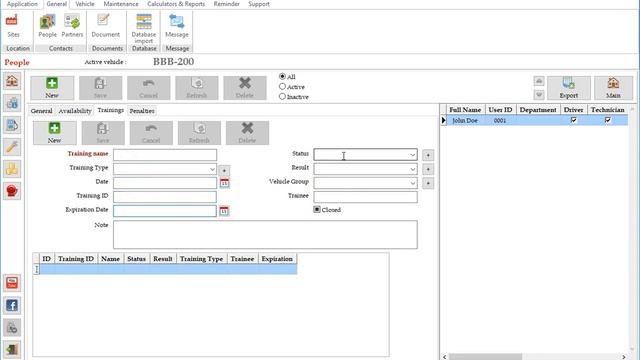This screenshot has width=640, height=360.
Task: Click the top-level Delete button
Action: pyautogui.click(x=244, y=88)
